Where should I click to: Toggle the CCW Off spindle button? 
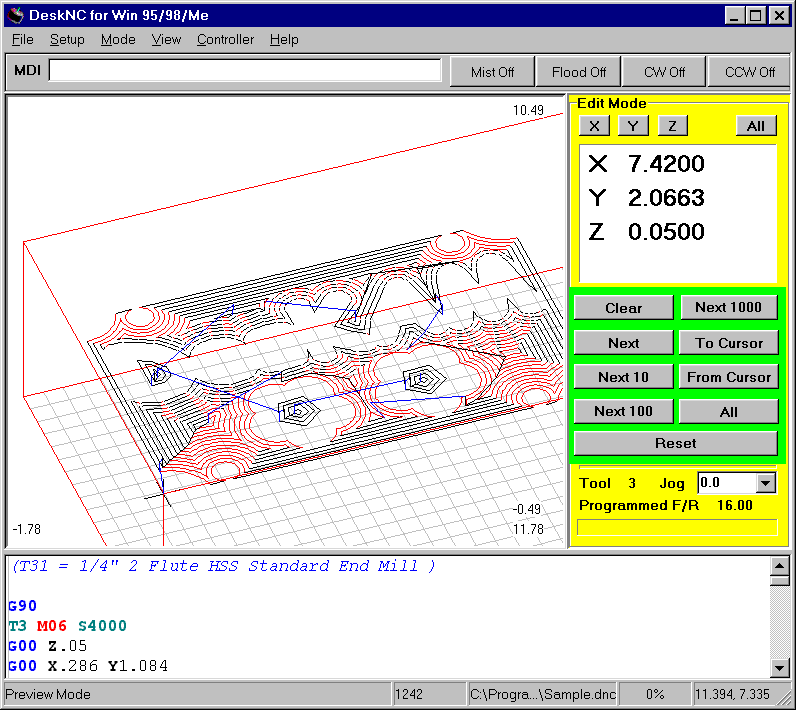(750, 72)
